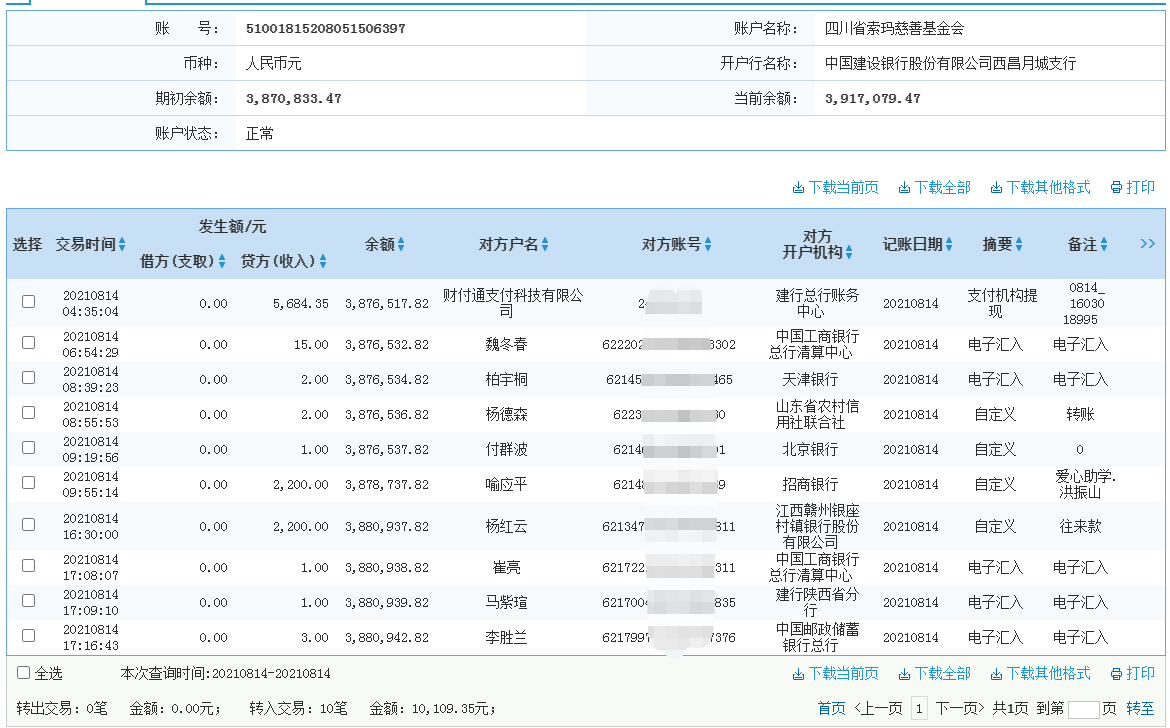Viewport: 1170px width, 728px height.
Task: Check the 财付通支付 transaction row checkbox
Action: 28,300
